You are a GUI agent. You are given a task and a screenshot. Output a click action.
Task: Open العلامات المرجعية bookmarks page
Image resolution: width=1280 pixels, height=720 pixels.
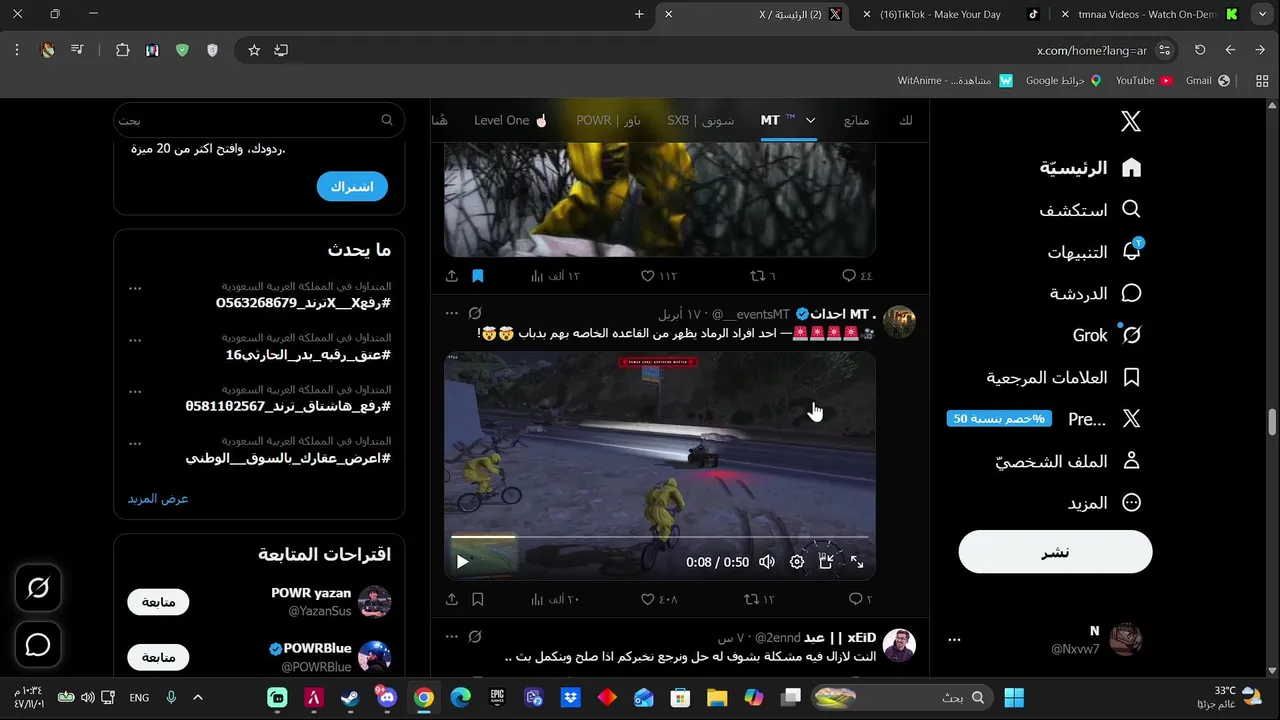coord(1064,378)
